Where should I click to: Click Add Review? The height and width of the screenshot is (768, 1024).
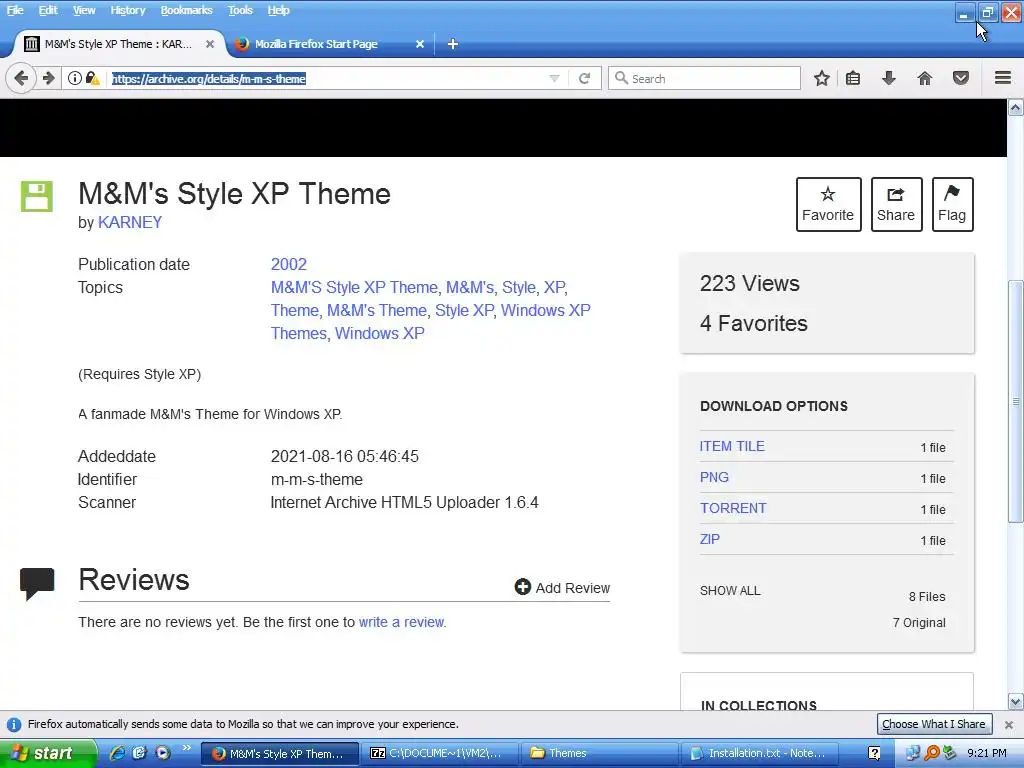(562, 588)
